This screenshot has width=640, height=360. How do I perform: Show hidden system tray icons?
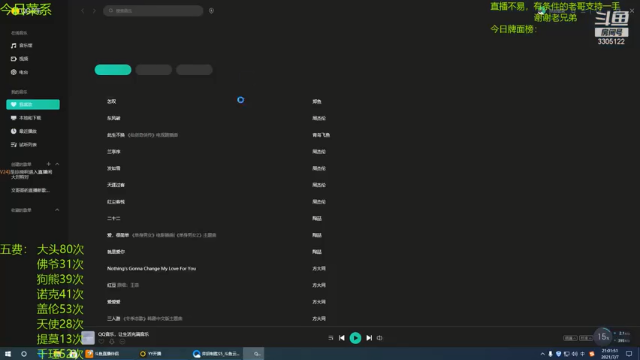point(542,354)
